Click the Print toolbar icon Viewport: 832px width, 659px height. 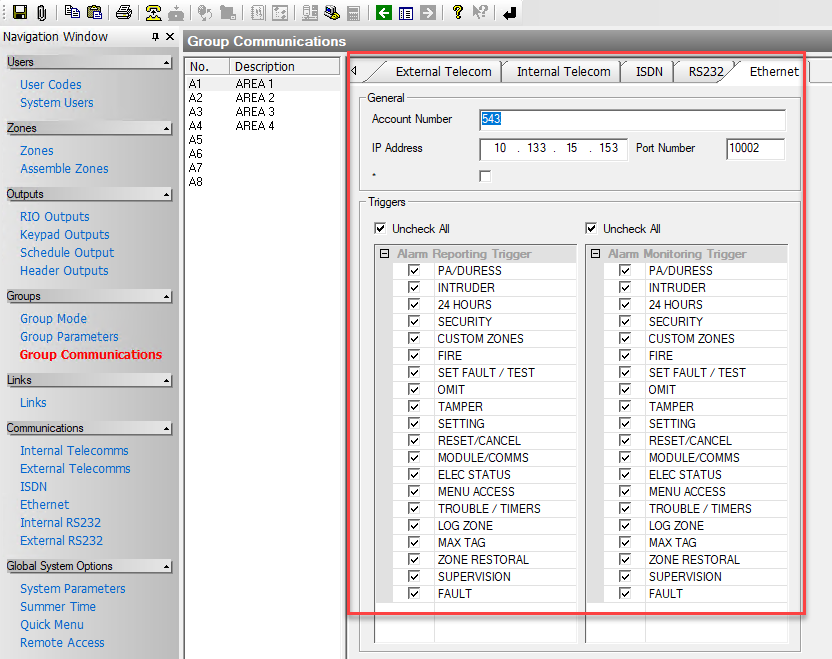[x=123, y=12]
